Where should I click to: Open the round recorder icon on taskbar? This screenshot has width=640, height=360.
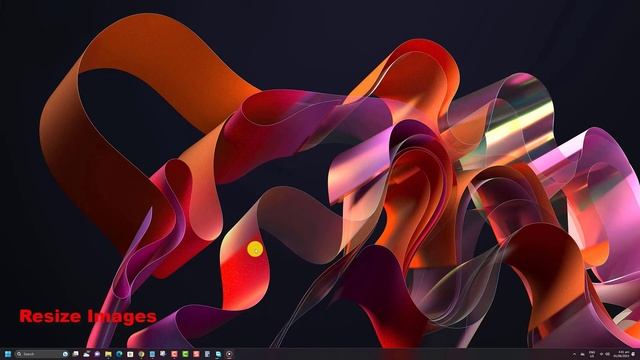(229, 354)
